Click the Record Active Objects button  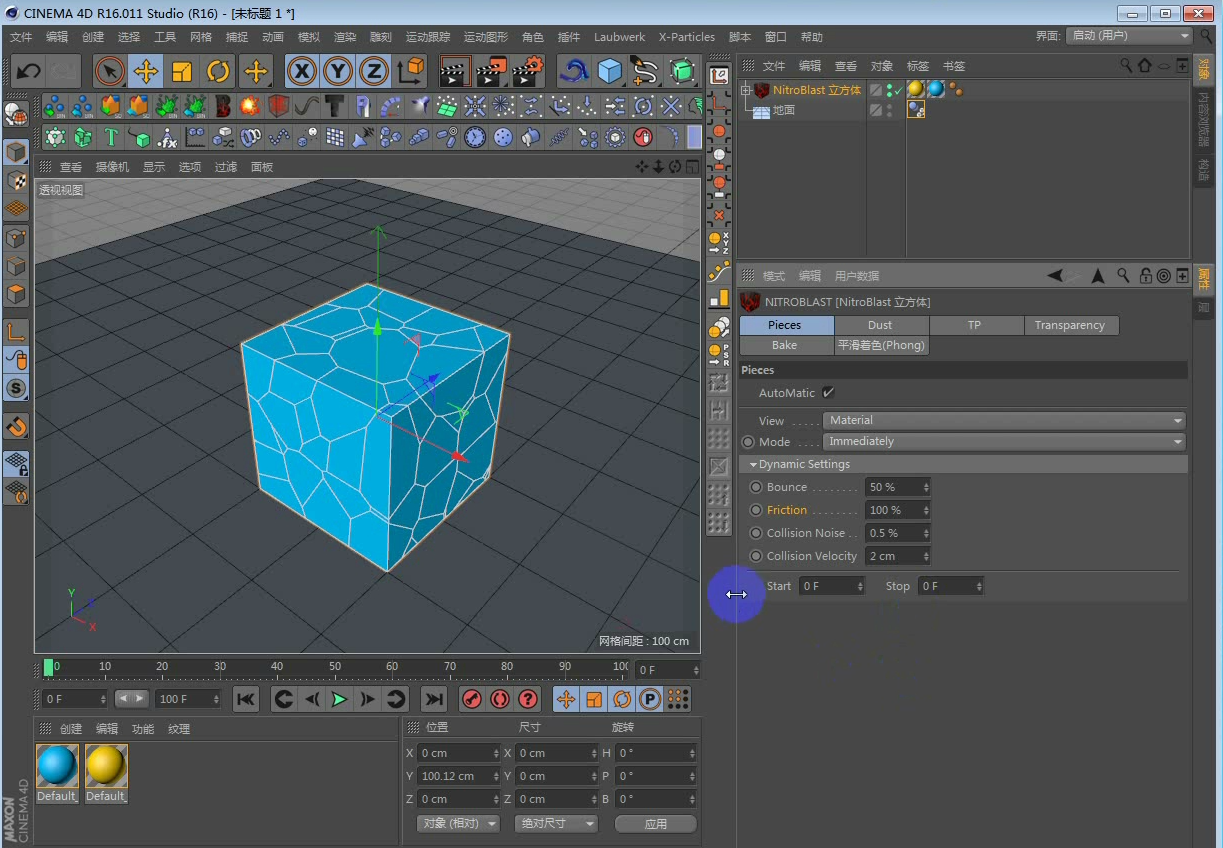(x=472, y=699)
